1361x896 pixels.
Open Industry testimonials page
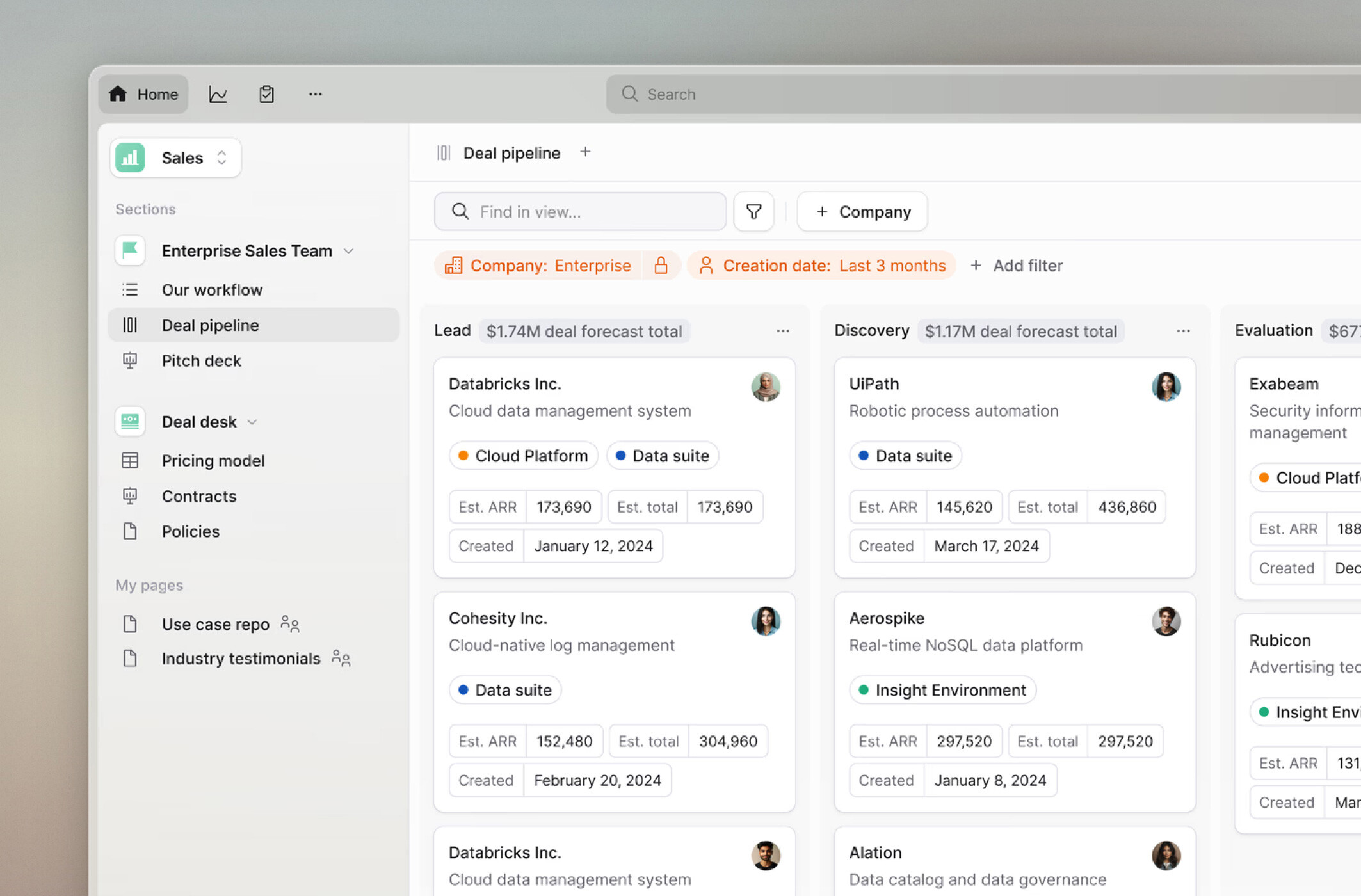[241, 659]
